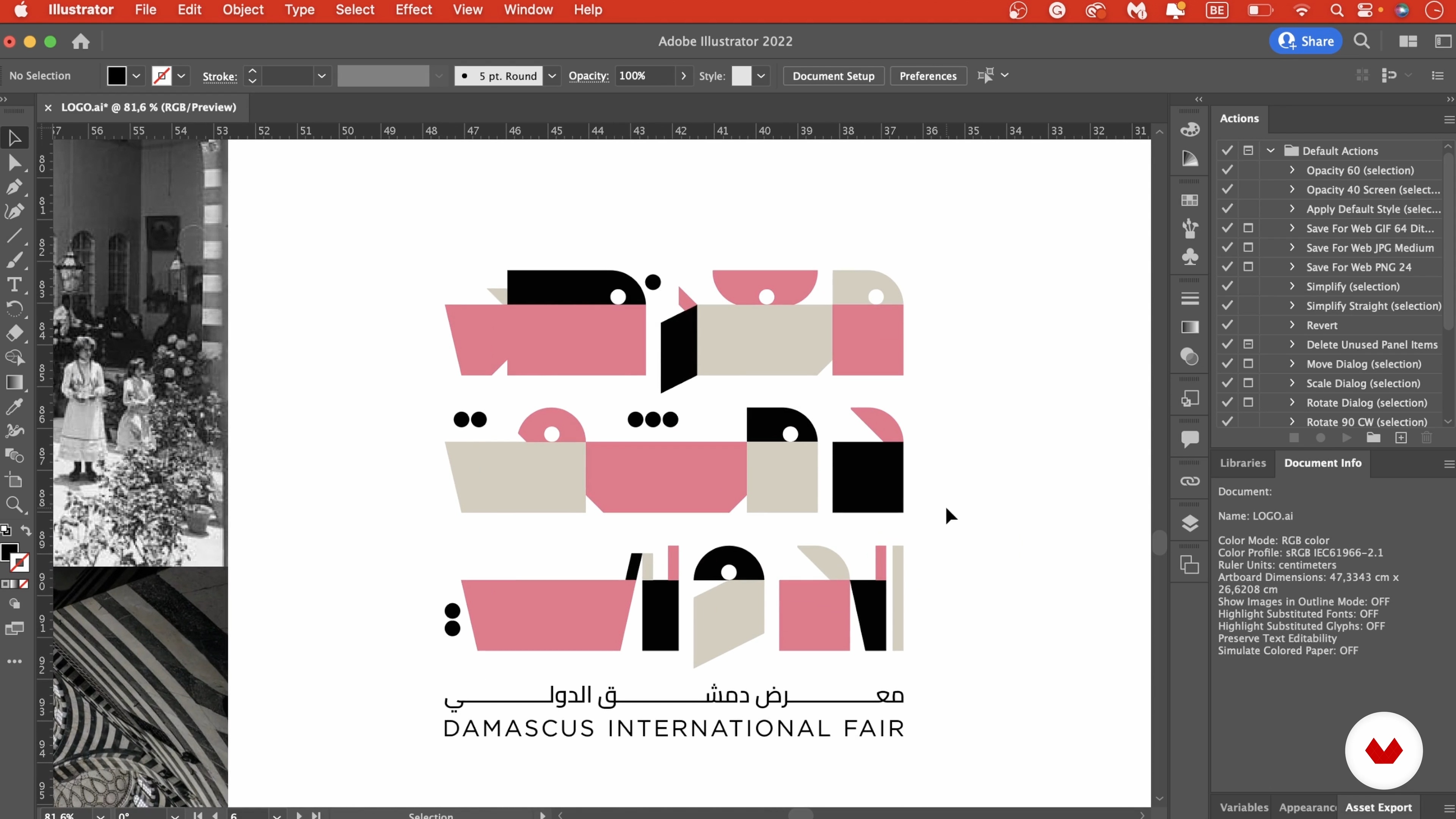Image resolution: width=1456 pixels, height=819 pixels.
Task: Click the Style swatch box
Action: point(741,76)
